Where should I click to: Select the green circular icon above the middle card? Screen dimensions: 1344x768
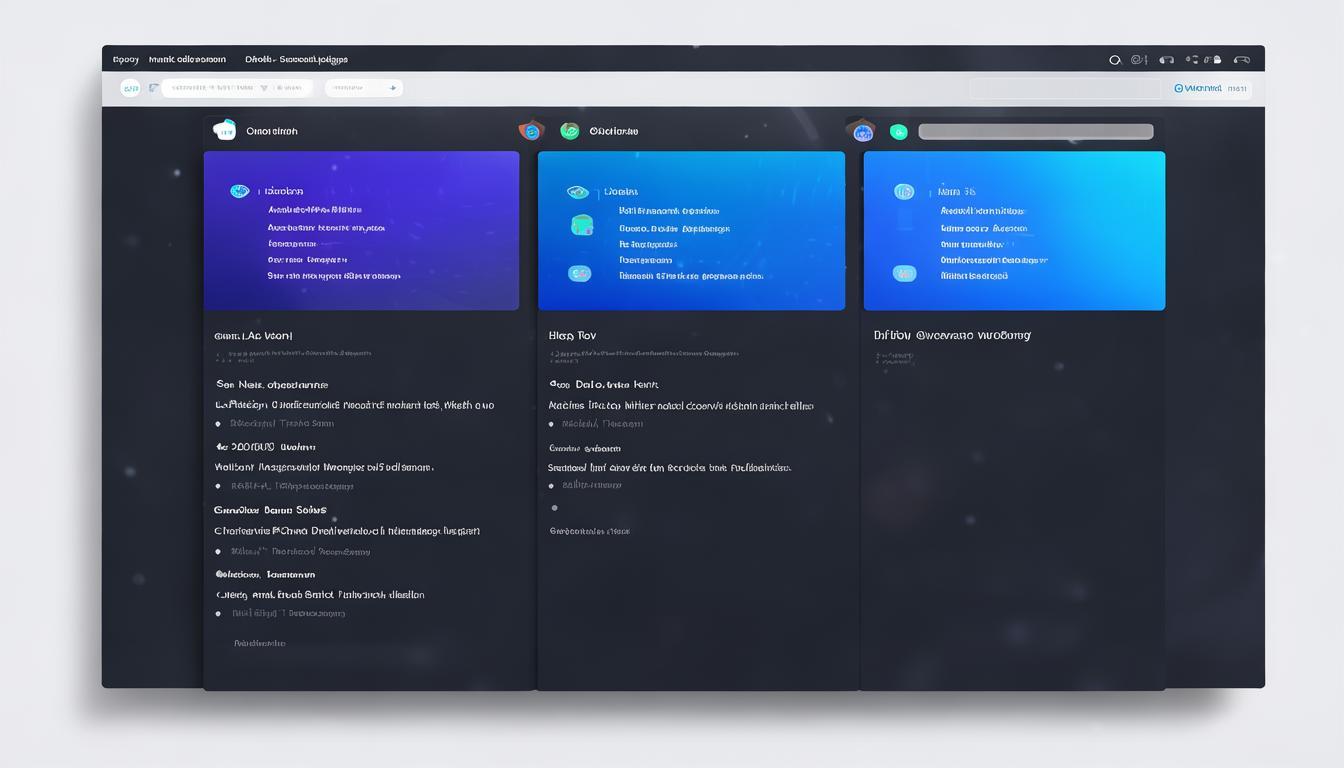tap(570, 131)
